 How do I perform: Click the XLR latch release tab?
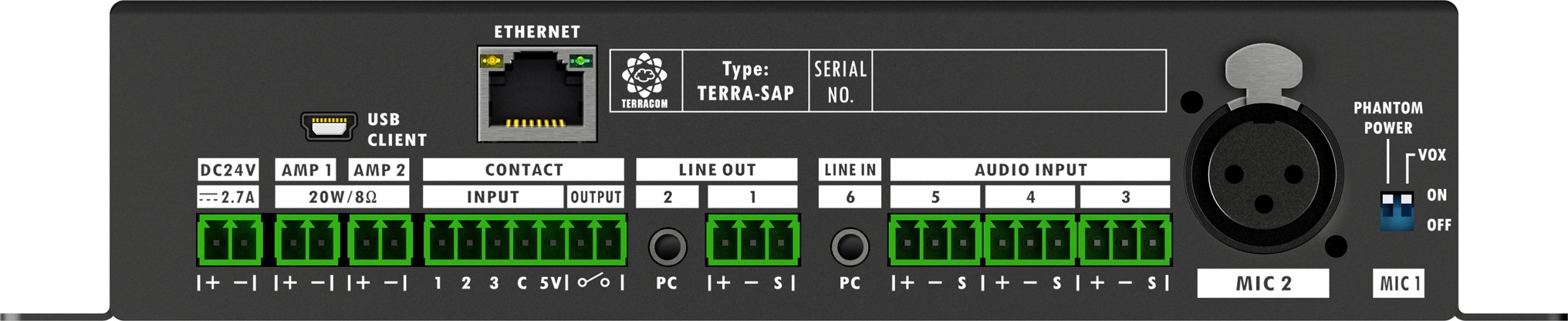click(x=1262, y=74)
